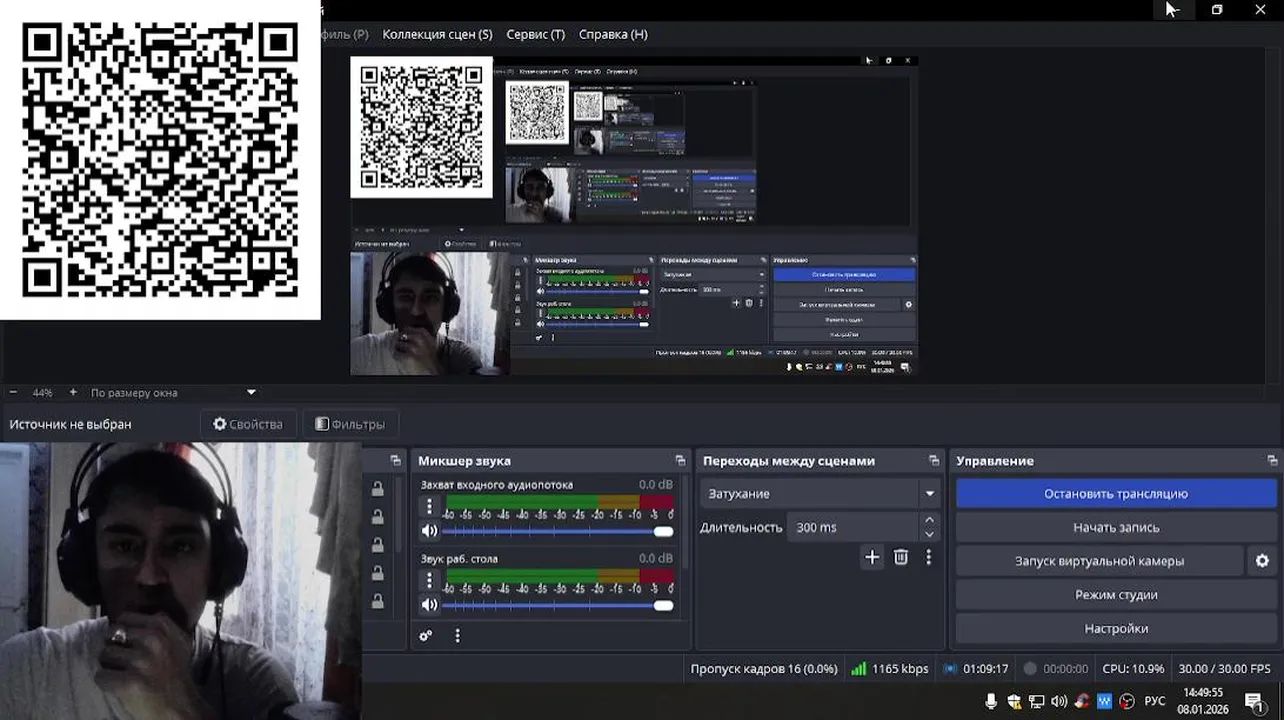Screen dimensions: 1284x720
Task: Mute Звук раб. стола
Action: click(x=429, y=605)
